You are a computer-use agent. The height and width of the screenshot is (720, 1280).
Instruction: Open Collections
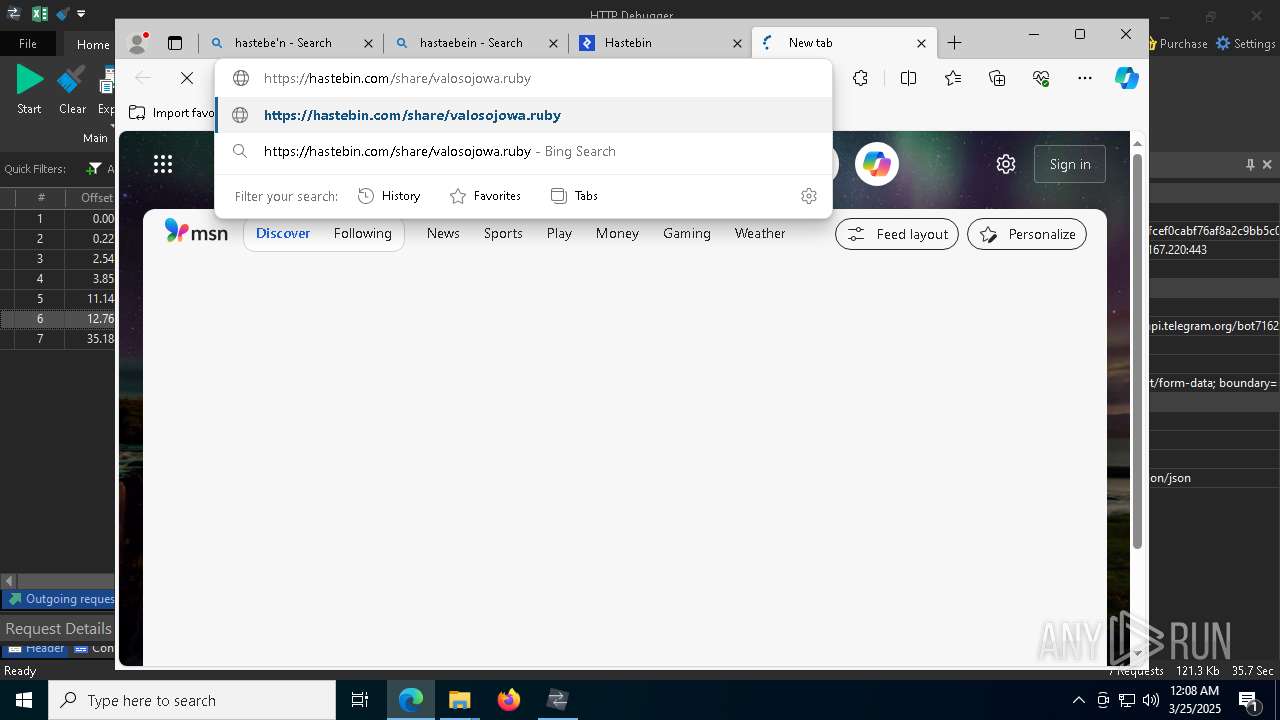click(997, 78)
